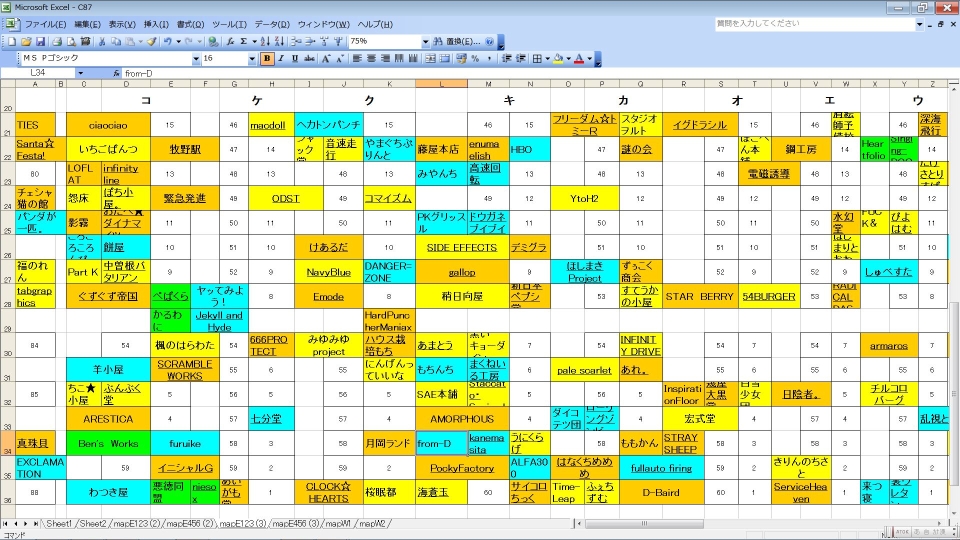Click the Copy icon
This screenshot has height=540, width=960.
[x=116, y=42]
